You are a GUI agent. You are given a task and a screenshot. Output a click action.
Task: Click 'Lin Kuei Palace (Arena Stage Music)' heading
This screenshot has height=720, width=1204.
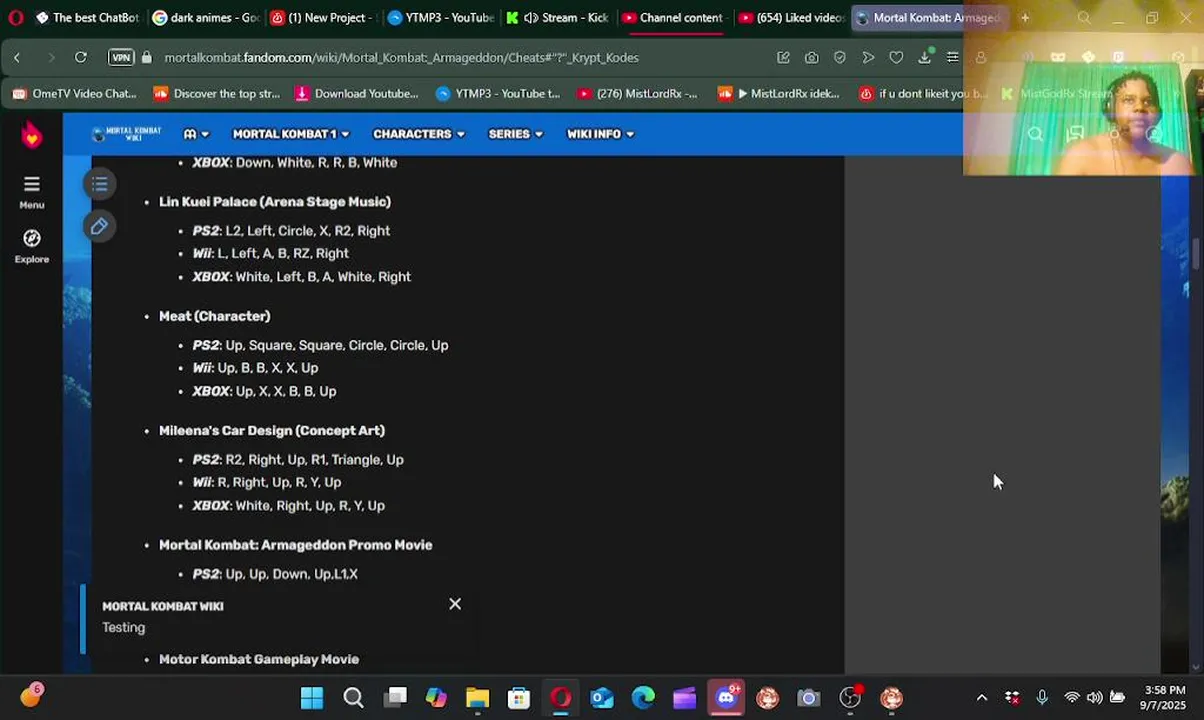(x=275, y=202)
